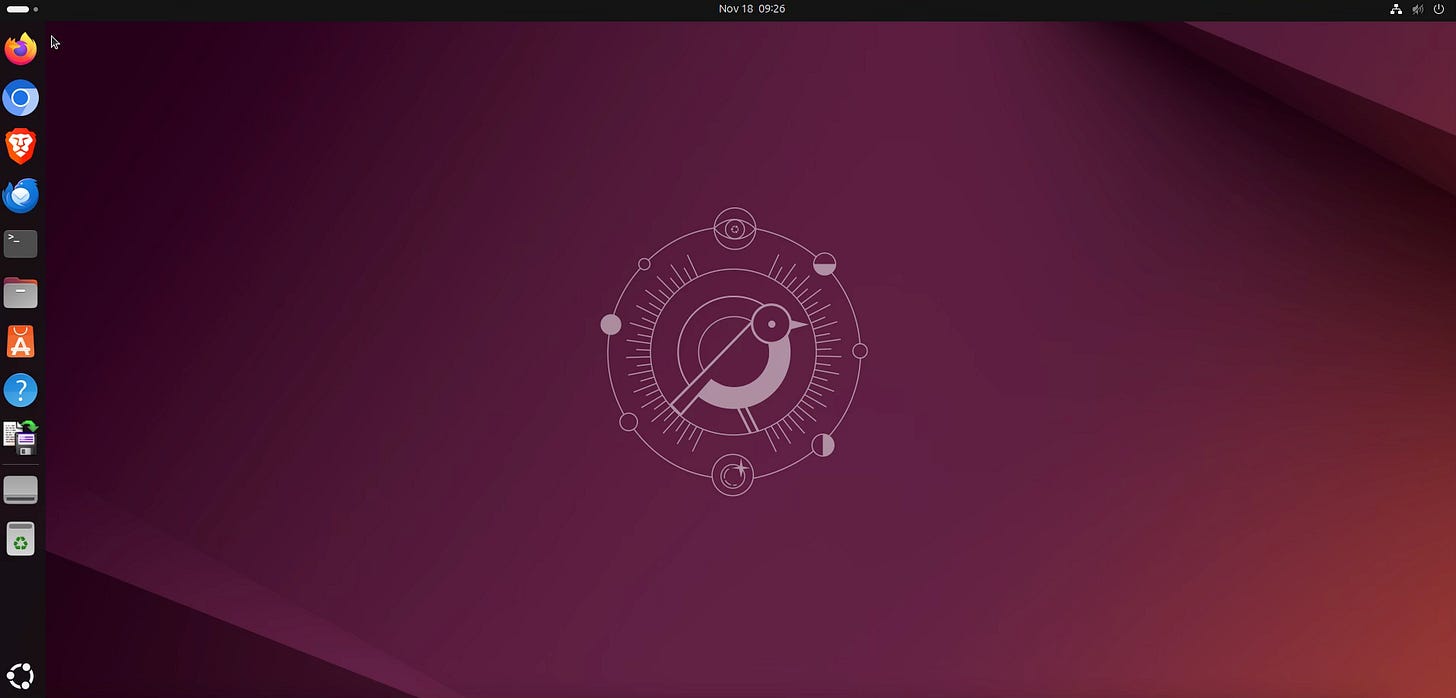
Task: Launch Thunderbird Mail from the dock
Action: click(21, 195)
